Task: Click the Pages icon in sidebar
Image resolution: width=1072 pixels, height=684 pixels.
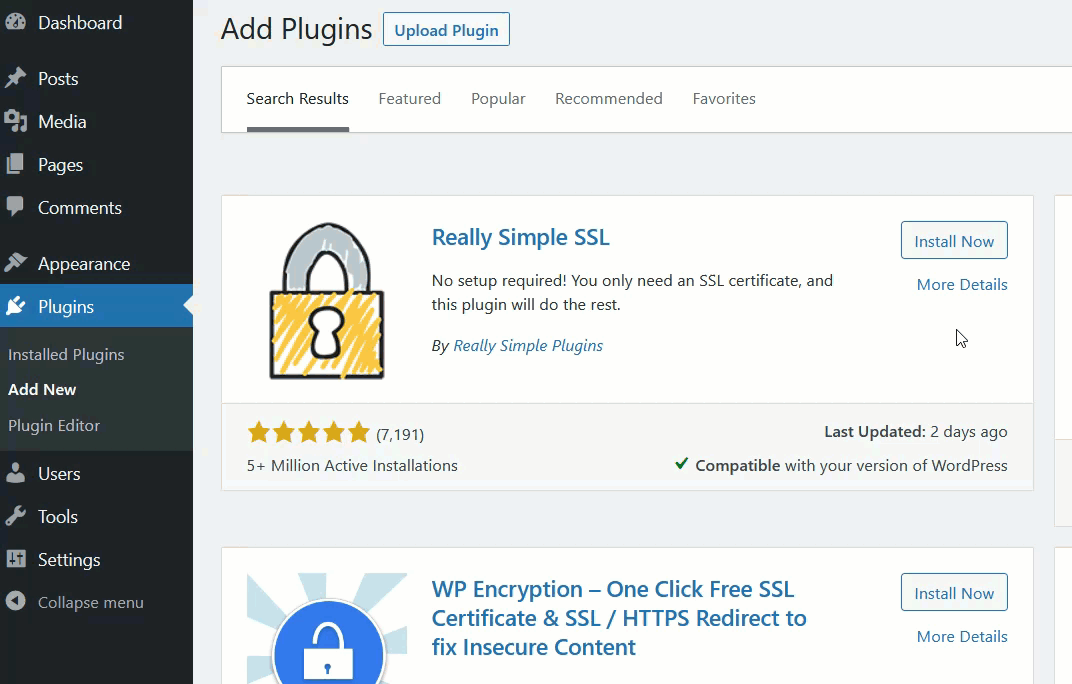Action: [15, 164]
